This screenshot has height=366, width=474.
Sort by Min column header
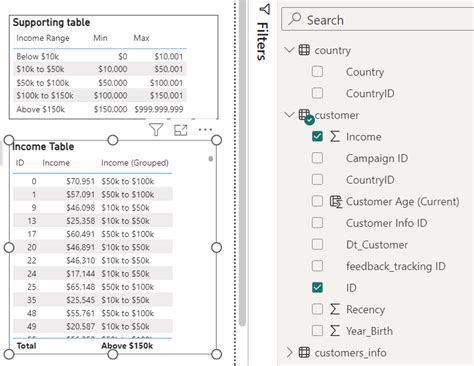[100, 38]
